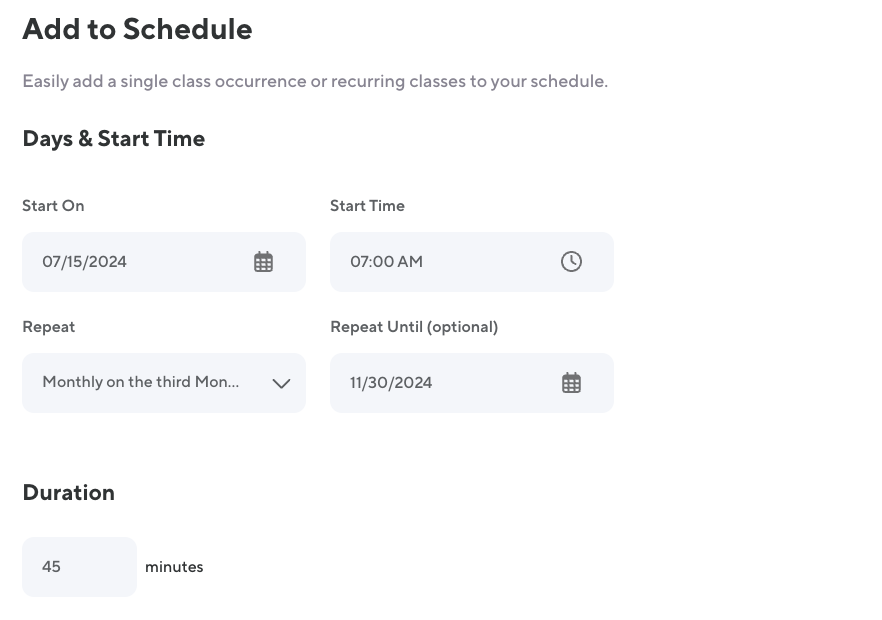Expand the Repeat dropdown chevron arrow
882x620 pixels.
coord(281,383)
